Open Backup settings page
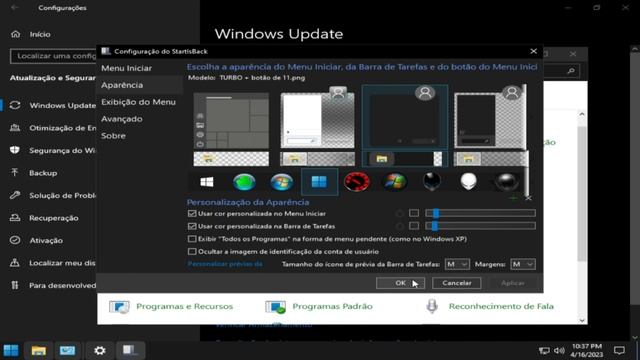Viewport: 640px width, 360px height. [x=34, y=173]
